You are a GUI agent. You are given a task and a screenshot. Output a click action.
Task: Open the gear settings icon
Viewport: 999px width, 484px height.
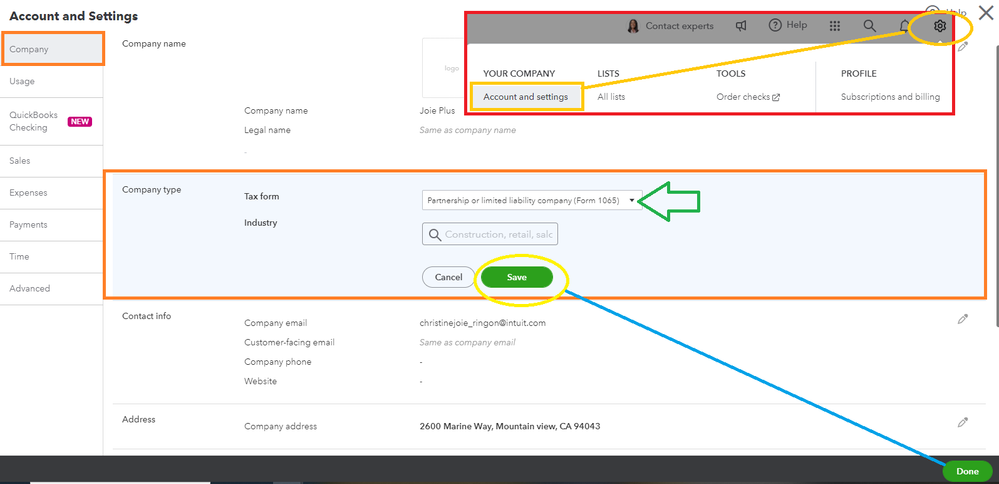click(x=940, y=26)
